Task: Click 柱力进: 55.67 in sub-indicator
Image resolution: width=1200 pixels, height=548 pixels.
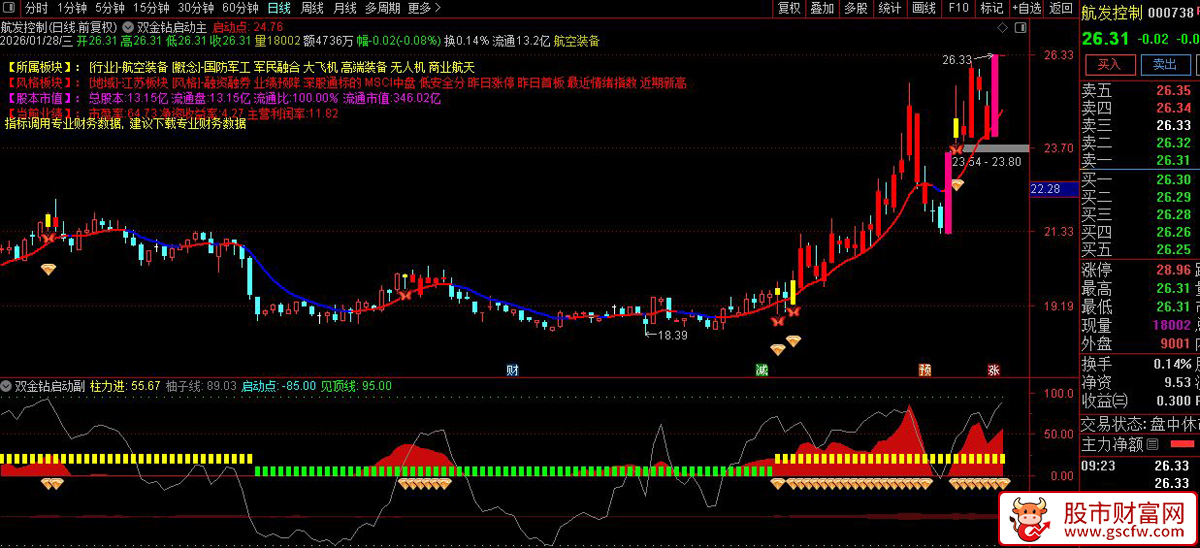Action: [126, 385]
